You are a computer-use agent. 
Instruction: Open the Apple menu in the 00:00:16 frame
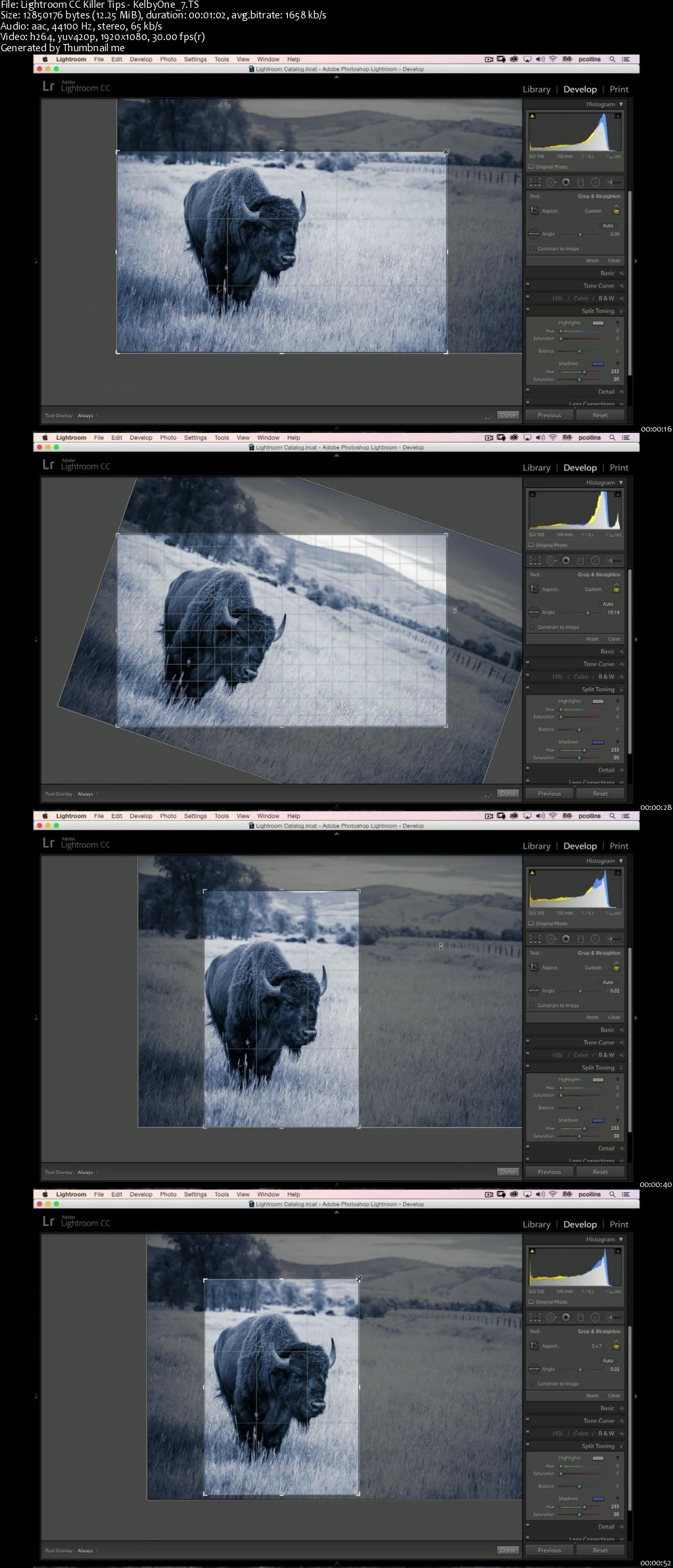point(45,59)
